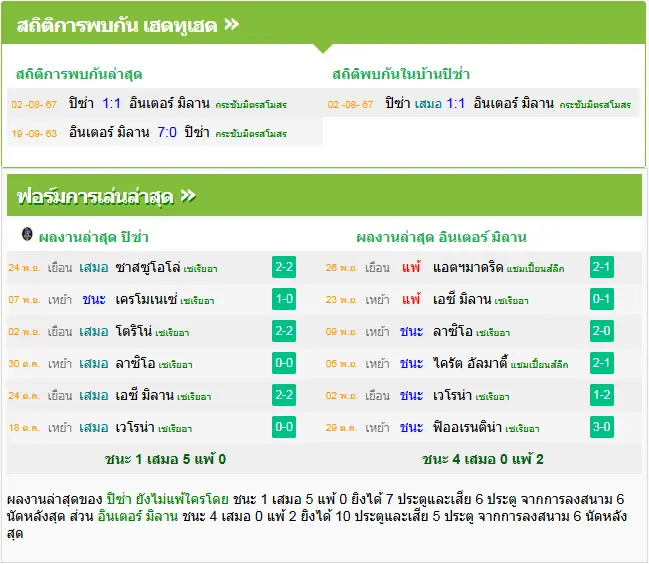The height and width of the screenshot is (564, 649).
Task: Click the เสมอ 1:1 result in Pisa home stats
Action: [x=440, y=103]
